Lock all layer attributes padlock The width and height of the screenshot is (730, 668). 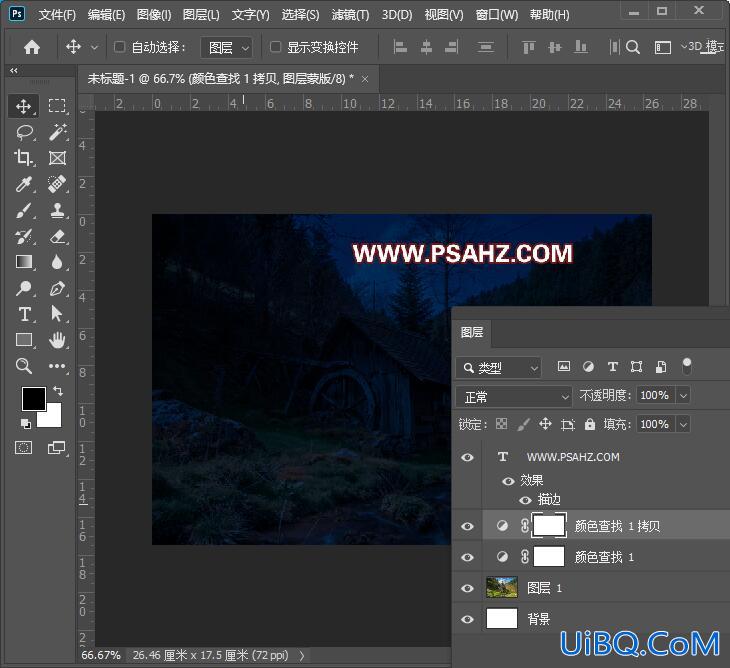click(590, 424)
